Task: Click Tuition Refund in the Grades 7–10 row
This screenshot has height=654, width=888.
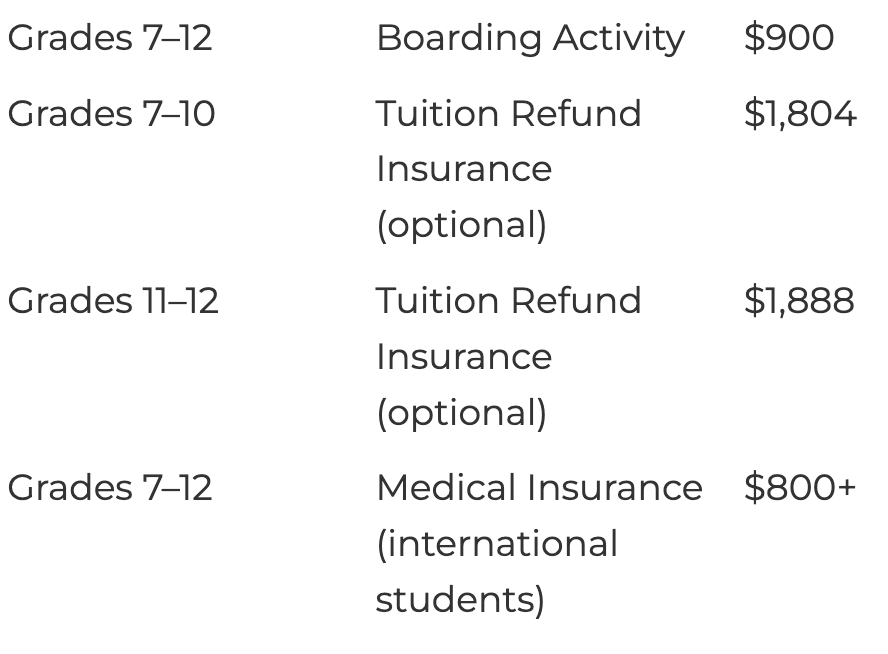Action: (x=509, y=113)
